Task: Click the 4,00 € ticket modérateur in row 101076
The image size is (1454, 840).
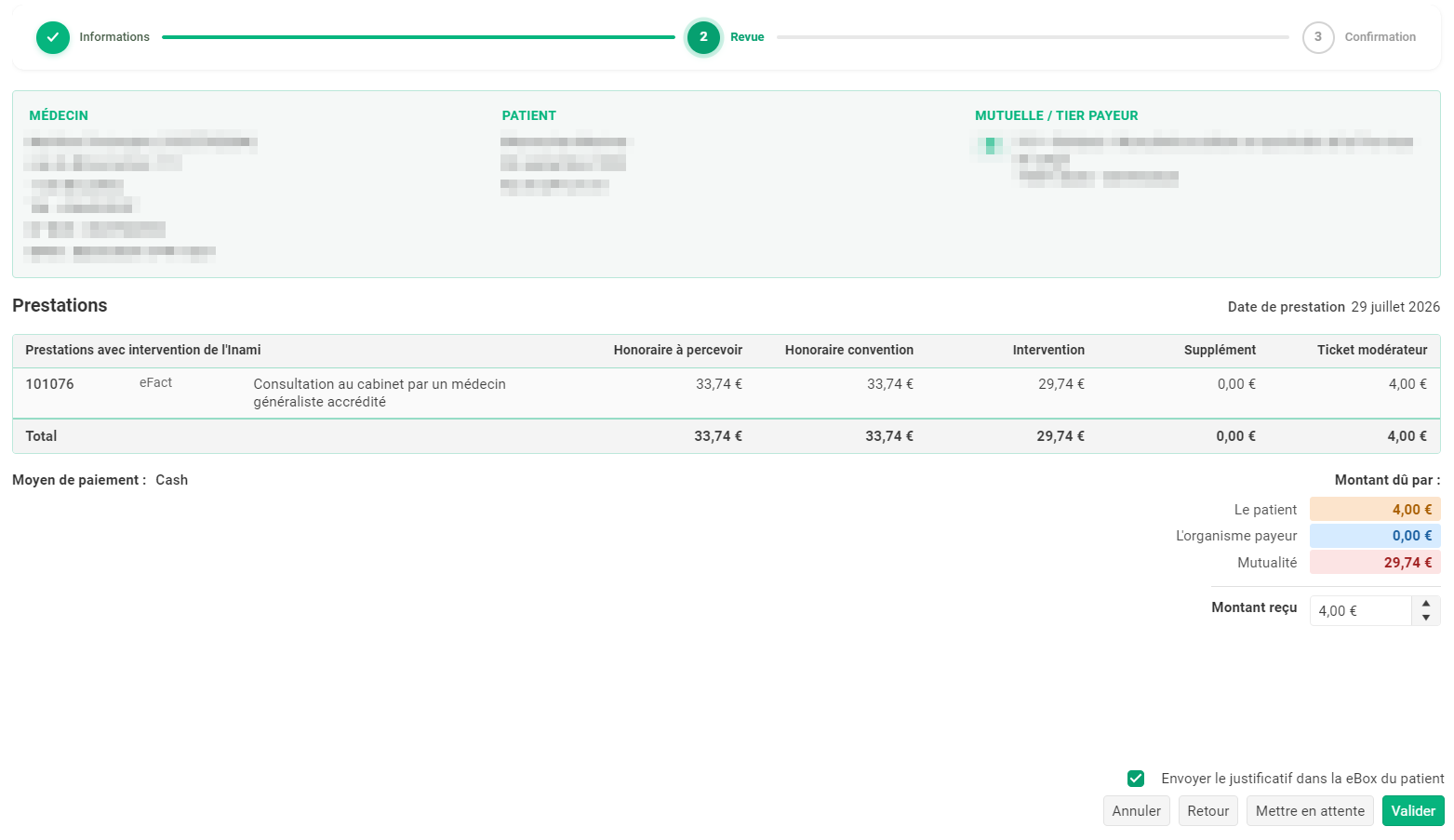Action: [1407, 384]
